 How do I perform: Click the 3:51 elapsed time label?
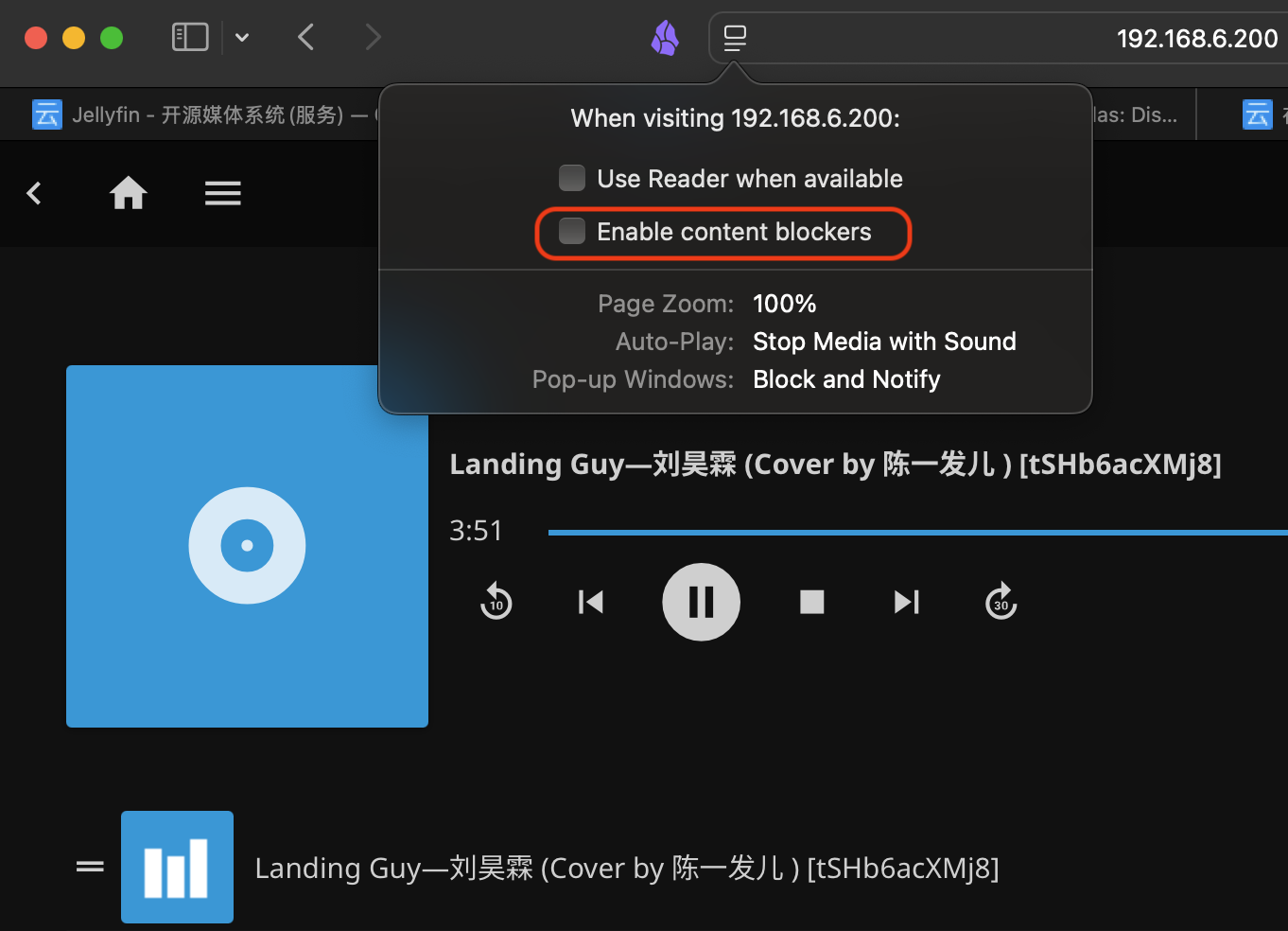pyautogui.click(x=476, y=531)
